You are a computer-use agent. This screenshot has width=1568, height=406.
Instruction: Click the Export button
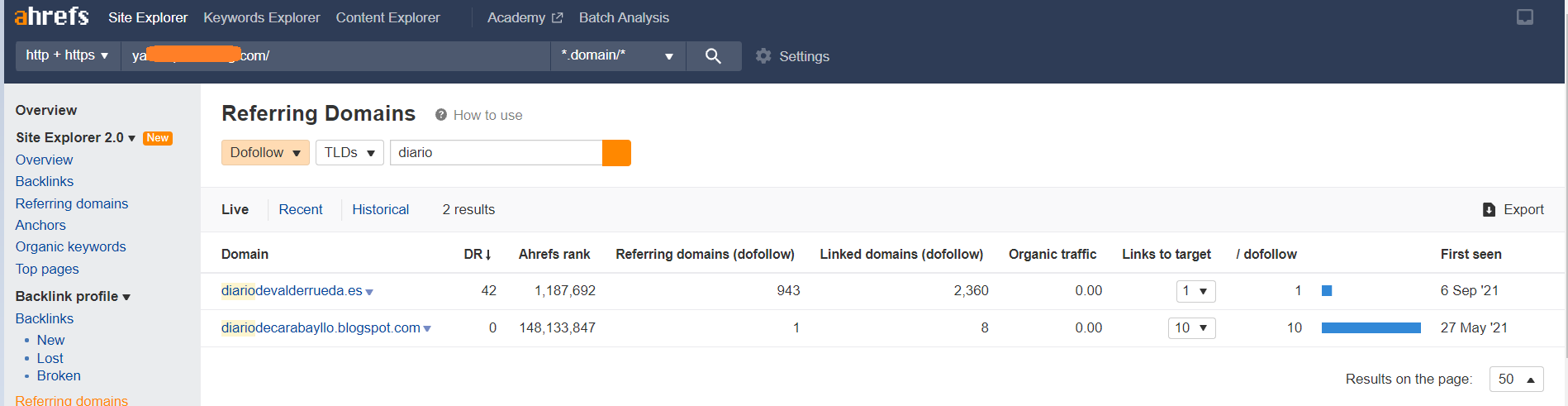click(x=1513, y=210)
